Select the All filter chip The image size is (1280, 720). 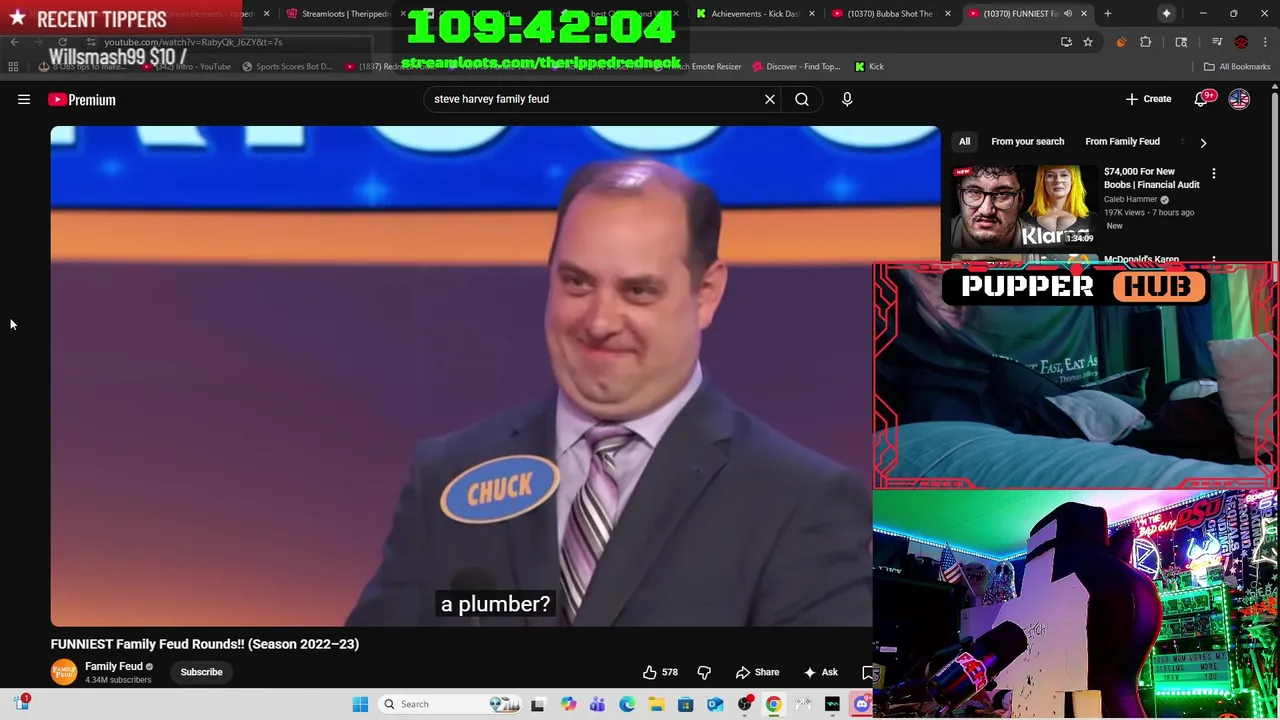[964, 141]
